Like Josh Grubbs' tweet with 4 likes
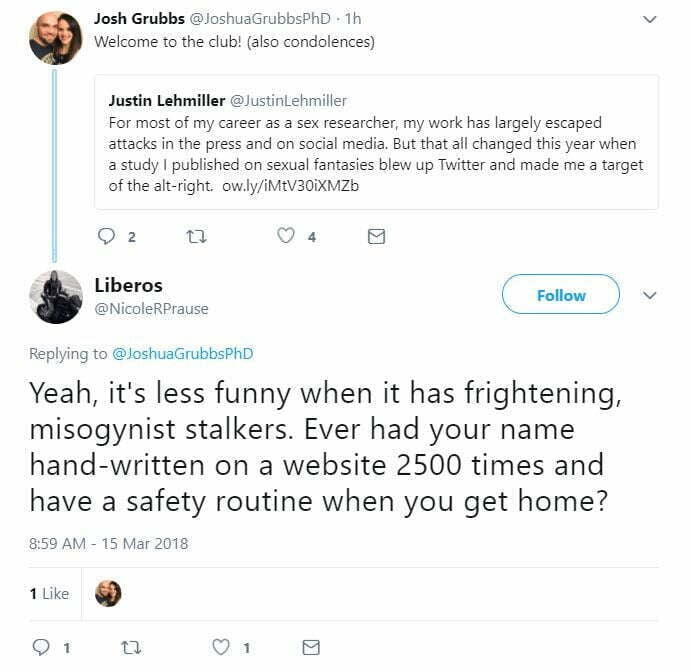The height and width of the screenshot is (672, 691). pyautogui.click(x=286, y=237)
